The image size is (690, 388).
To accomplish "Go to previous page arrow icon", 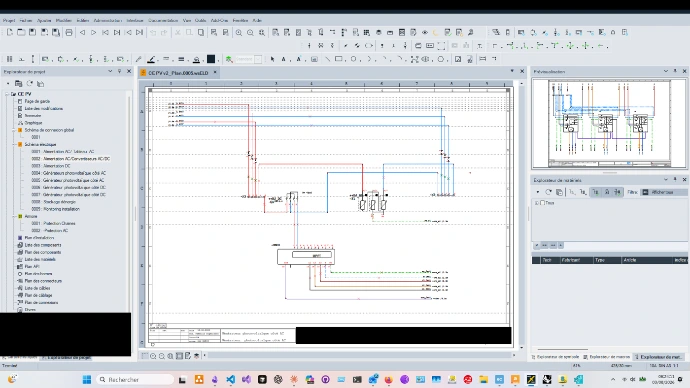I will (x=82, y=33).
